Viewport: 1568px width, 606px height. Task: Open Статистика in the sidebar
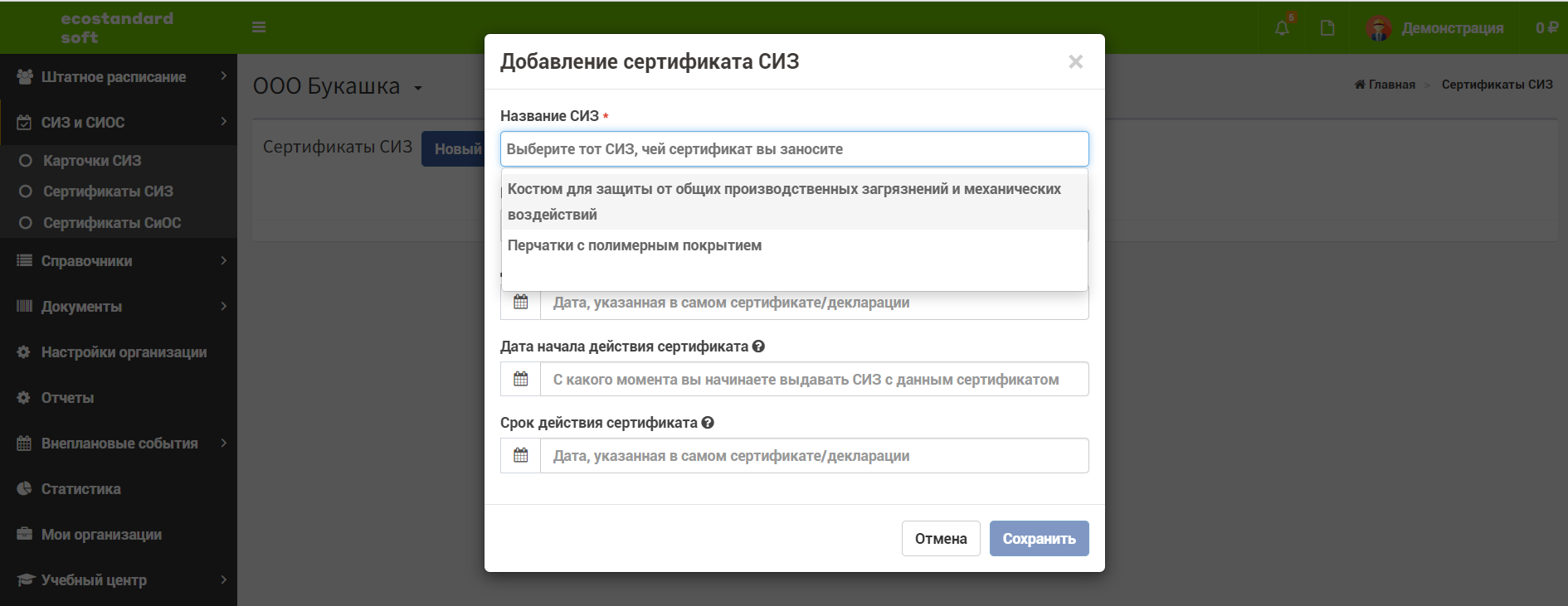pos(119,489)
